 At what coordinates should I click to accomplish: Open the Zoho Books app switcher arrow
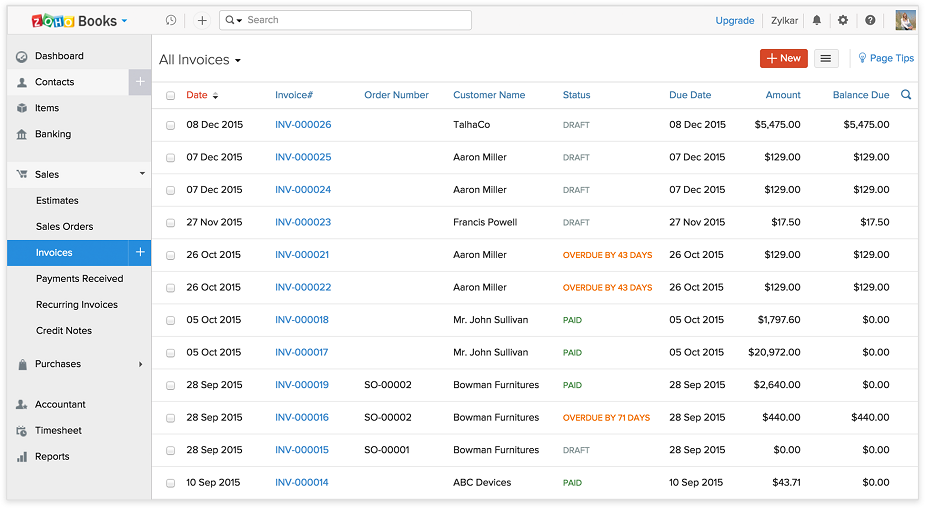coord(124,21)
